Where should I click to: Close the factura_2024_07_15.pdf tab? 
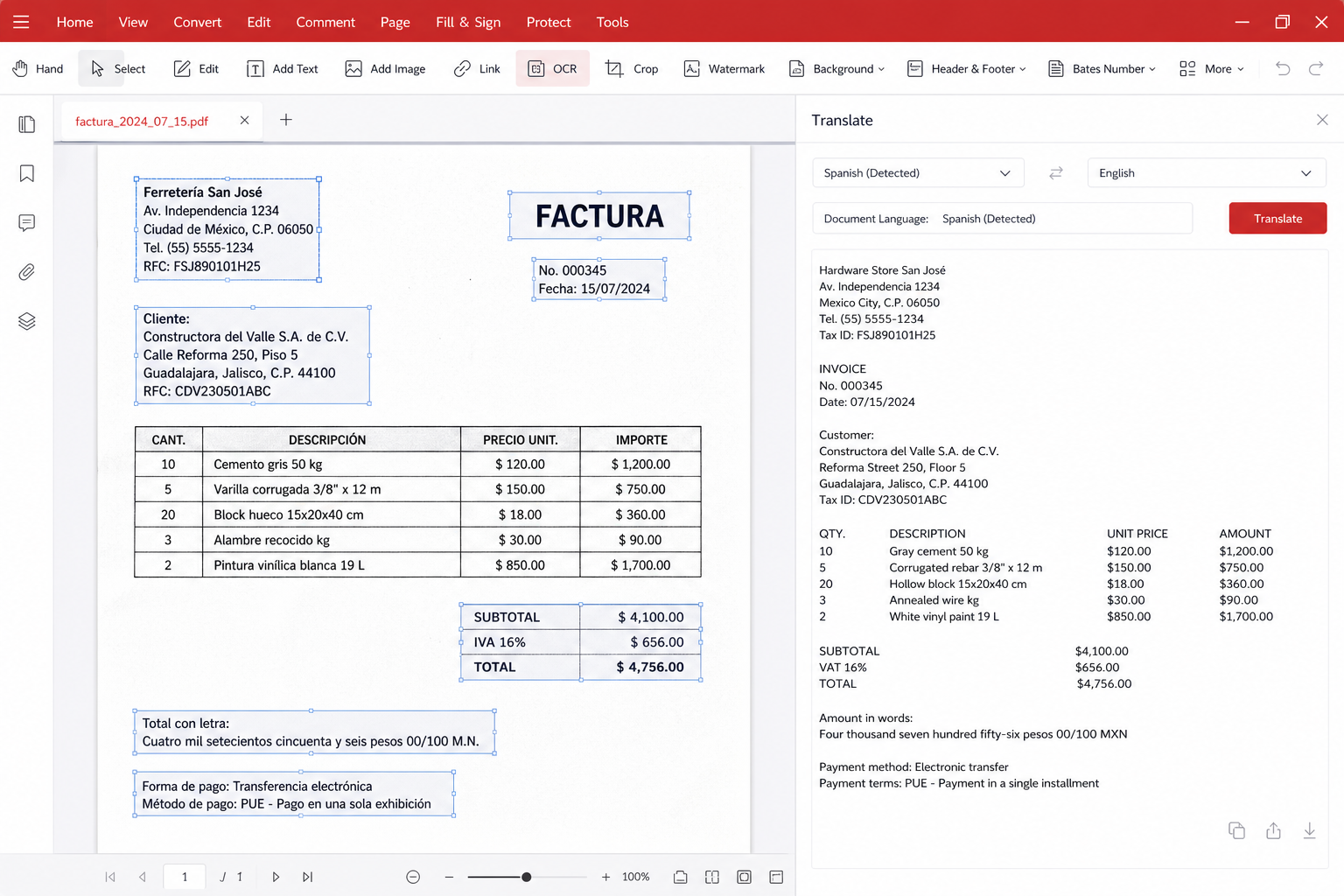pyautogui.click(x=245, y=120)
